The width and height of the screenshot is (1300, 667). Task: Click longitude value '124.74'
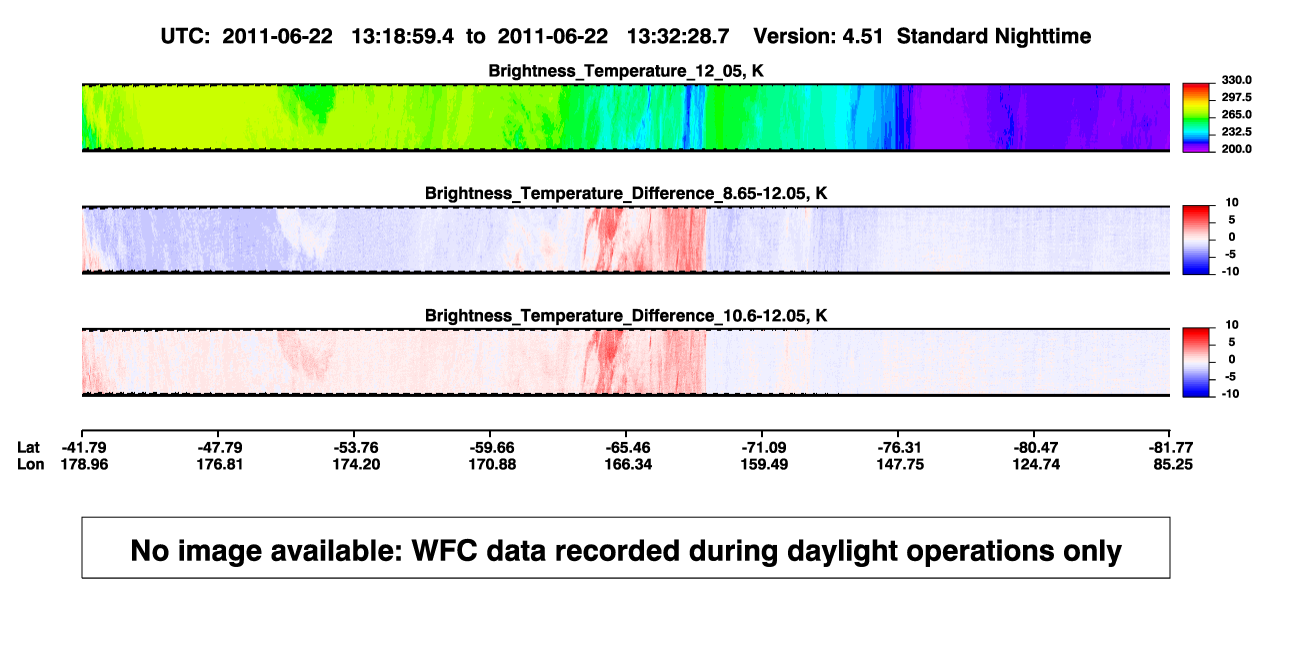1035,464
